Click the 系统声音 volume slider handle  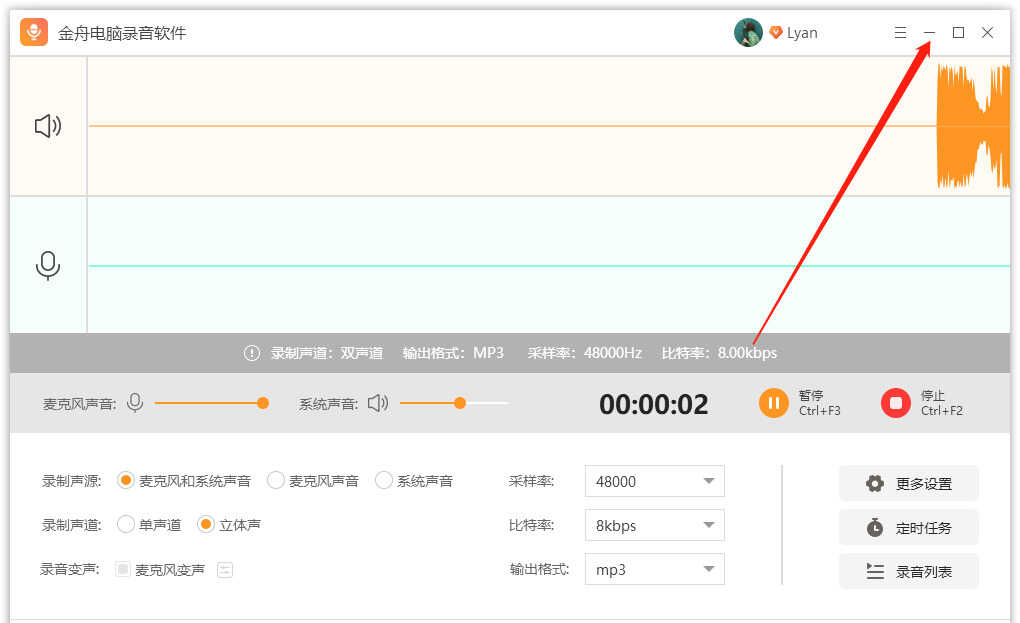(460, 403)
